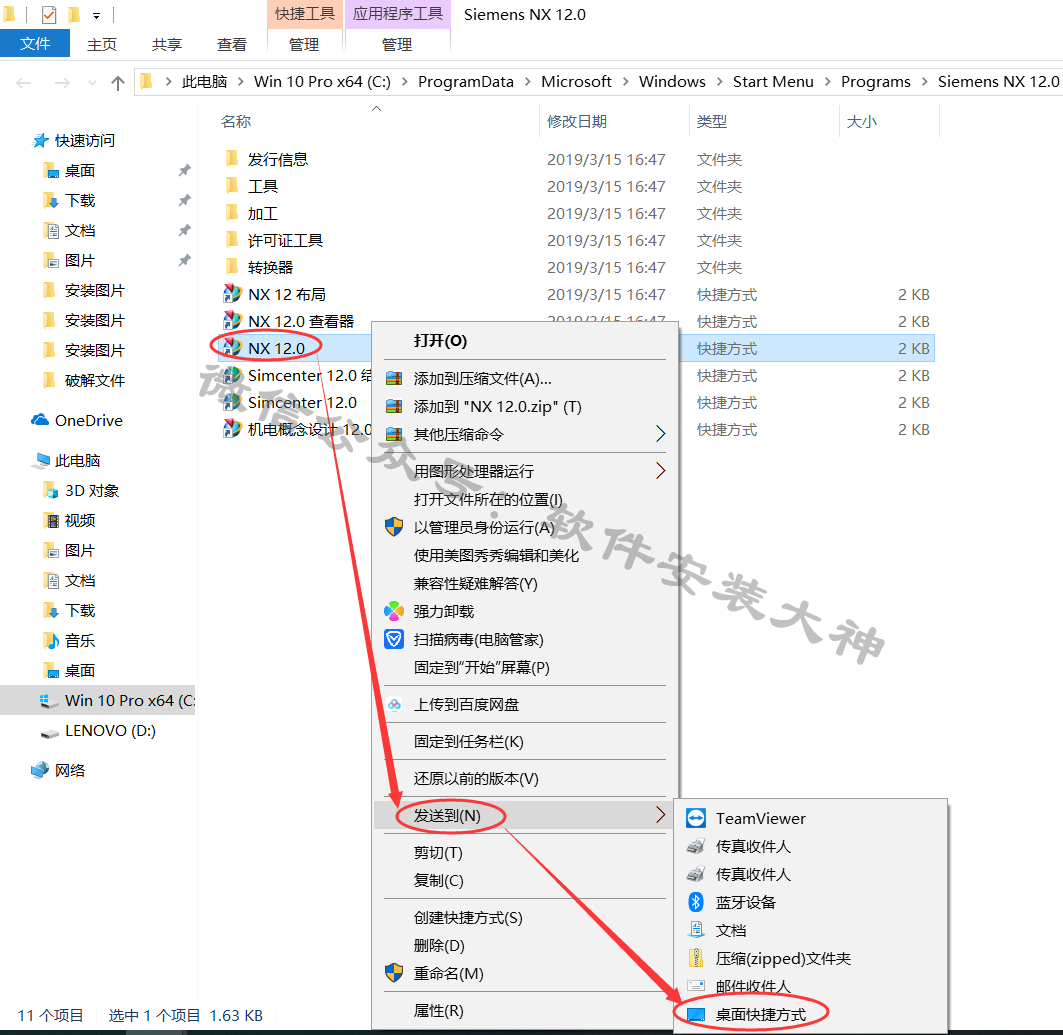The width and height of the screenshot is (1063, 1035).
Task: Click the archive icon beside 添加到压缩文件
Action: click(394, 378)
